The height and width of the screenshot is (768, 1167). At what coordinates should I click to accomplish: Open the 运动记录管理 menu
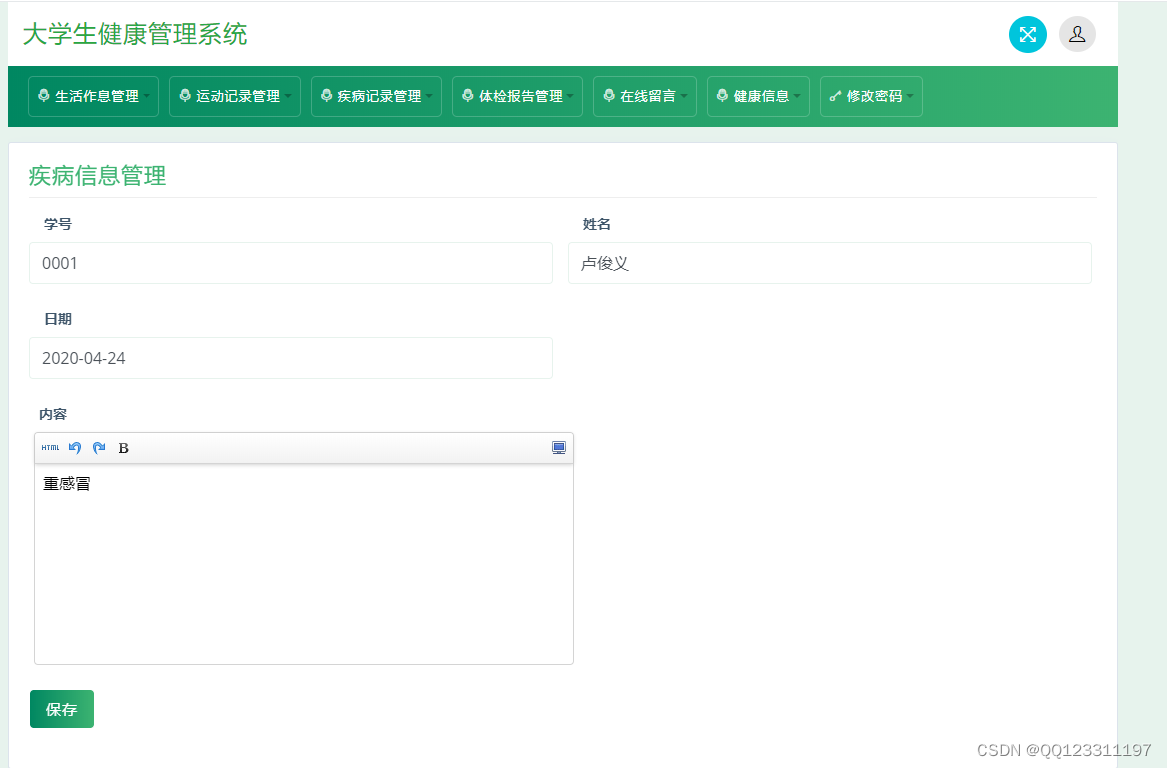coord(235,96)
